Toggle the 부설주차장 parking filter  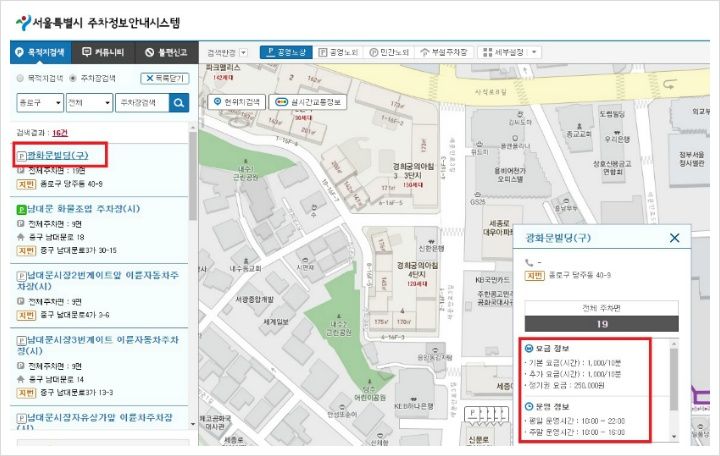tap(444, 52)
